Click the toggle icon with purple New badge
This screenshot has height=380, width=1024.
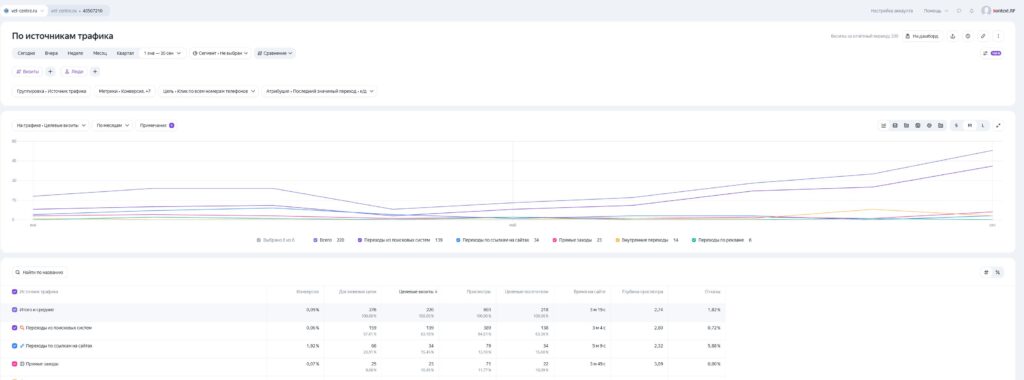(991, 54)
